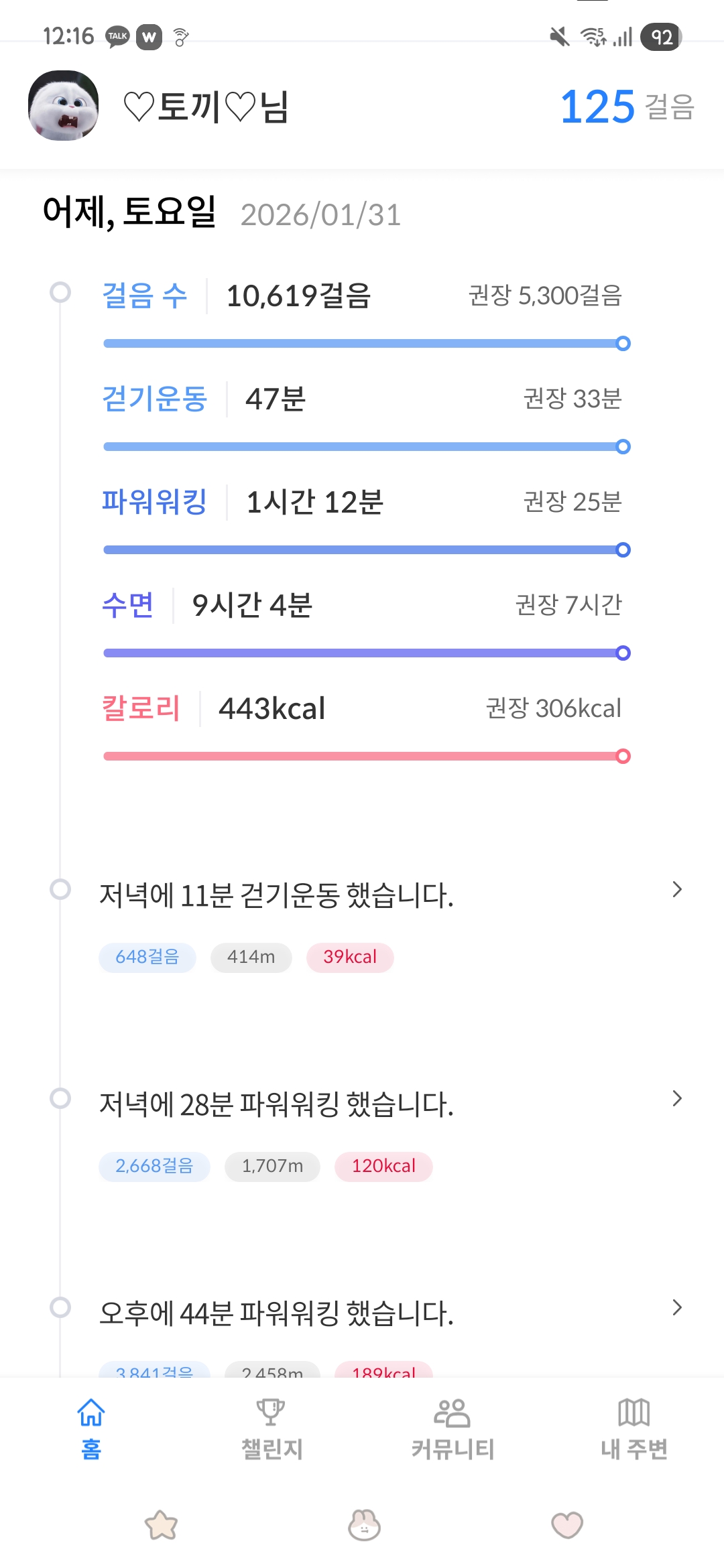Viewport: 724px width, 1568px height.
Task: Tap the rabbit profile picture
Action: [x=64, y=106]
